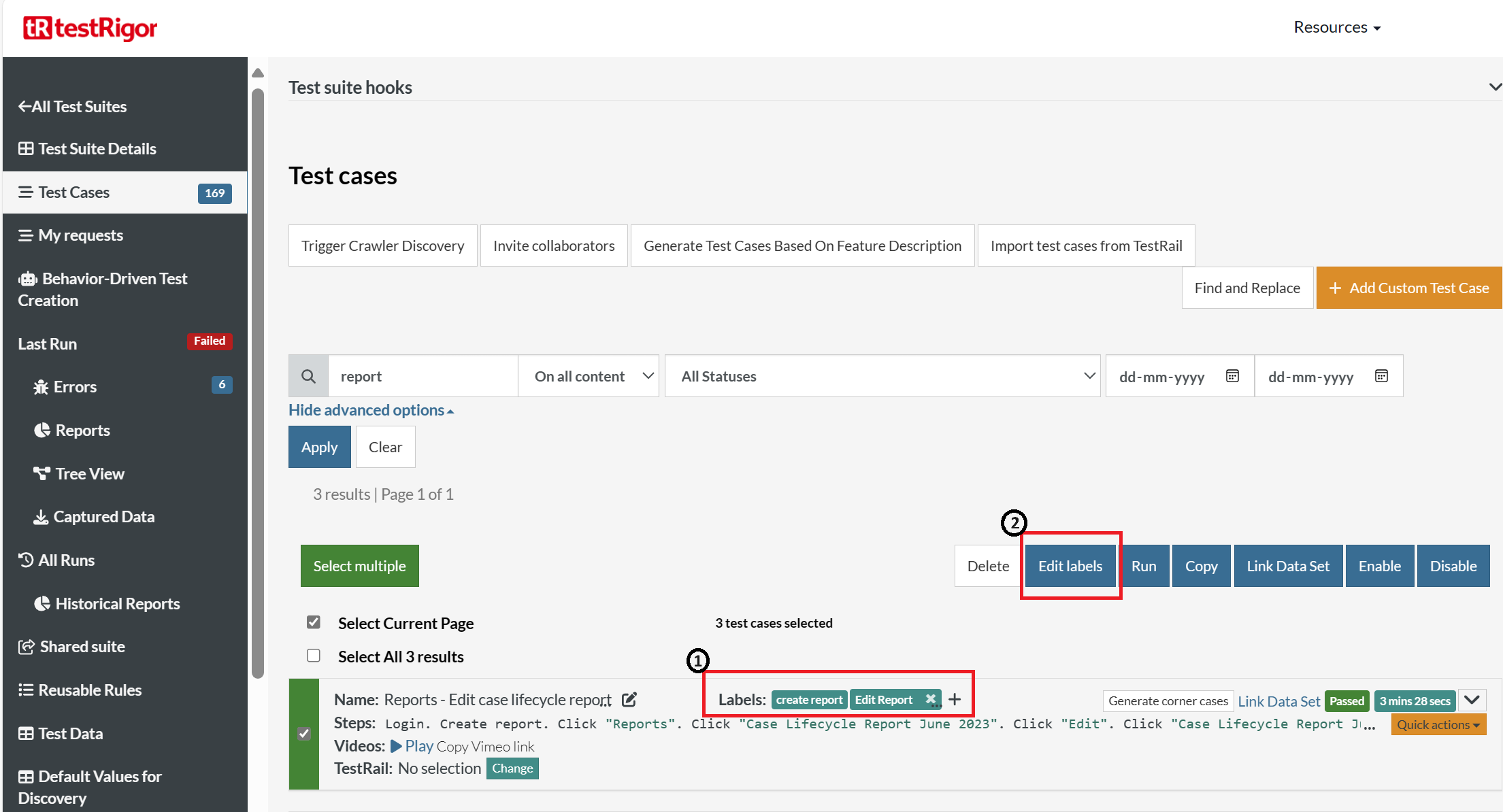Expand the On all content dropdown

tap(588, 376)
